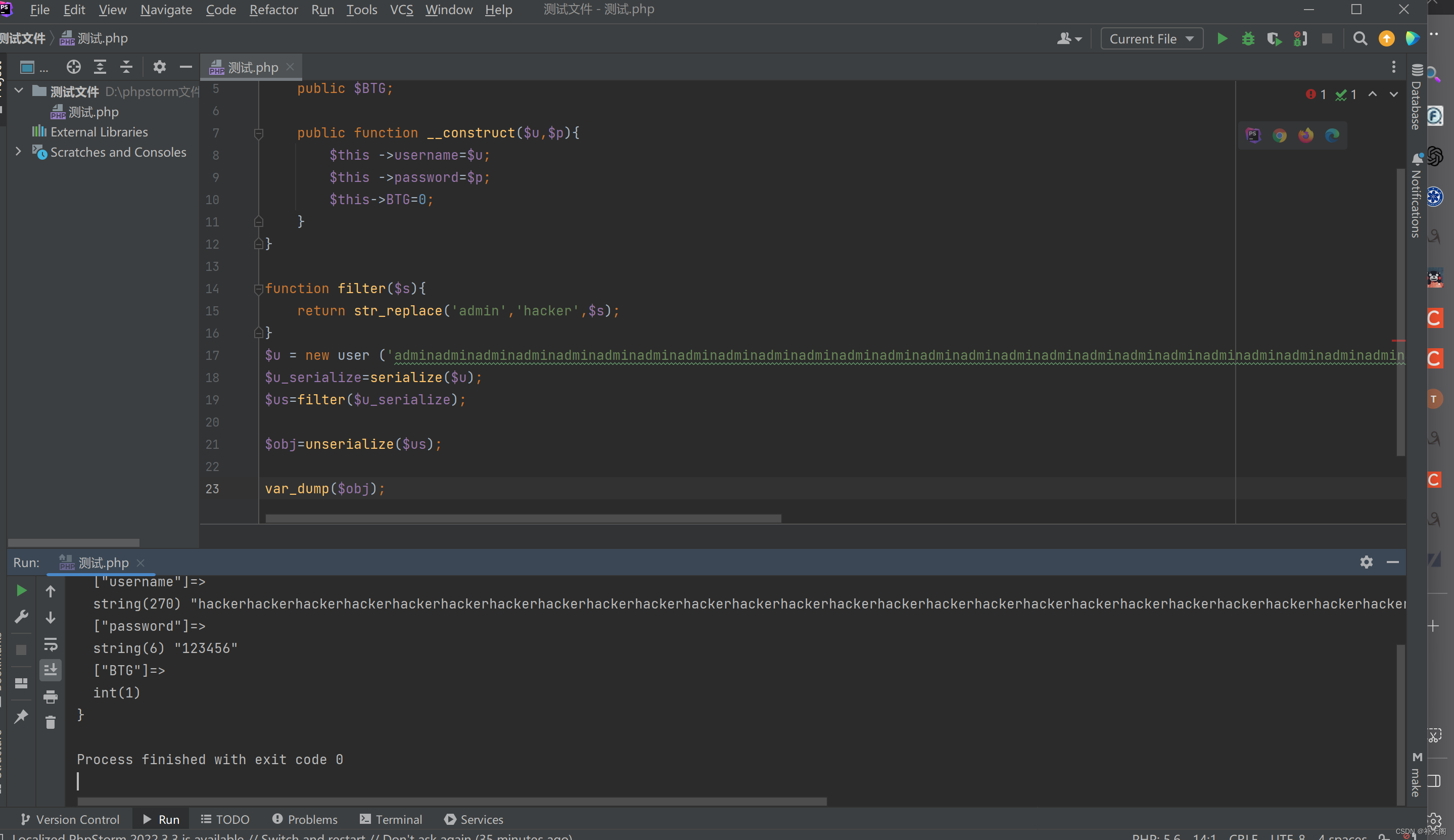Open Run panel settings gear

pyautogui.click(x=1366, y=562)
